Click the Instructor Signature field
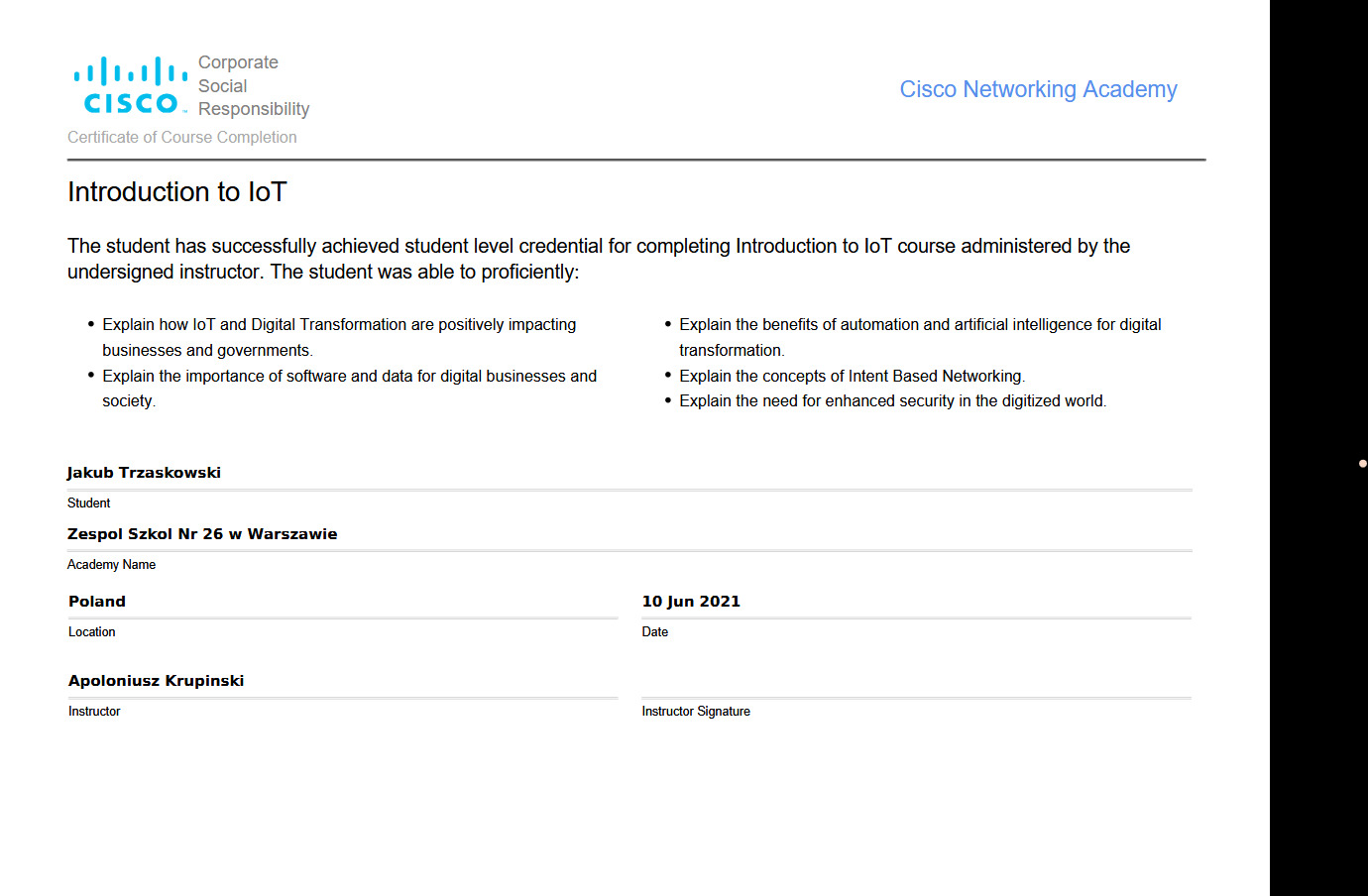The image size is (1368, 896). 696,711
